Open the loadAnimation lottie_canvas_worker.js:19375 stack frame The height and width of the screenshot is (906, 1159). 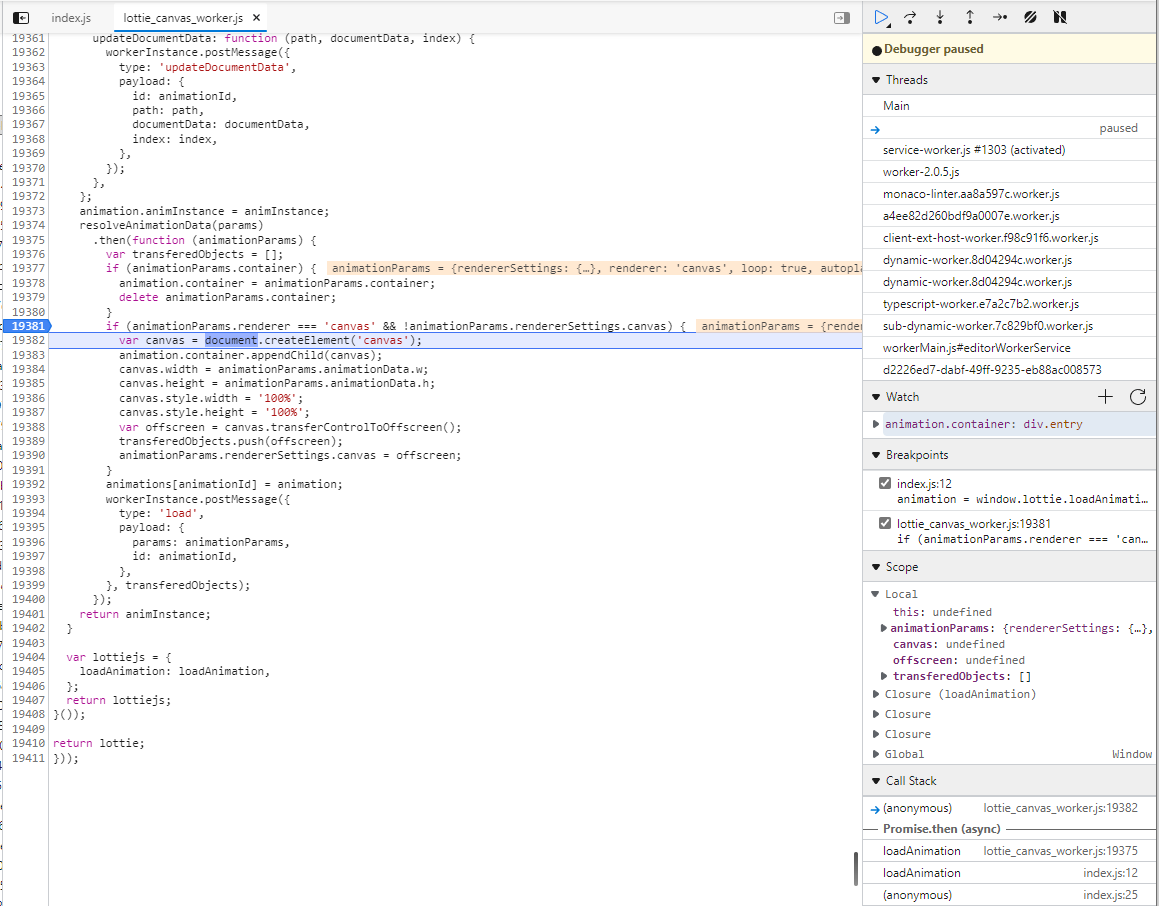pos(1010,851)
